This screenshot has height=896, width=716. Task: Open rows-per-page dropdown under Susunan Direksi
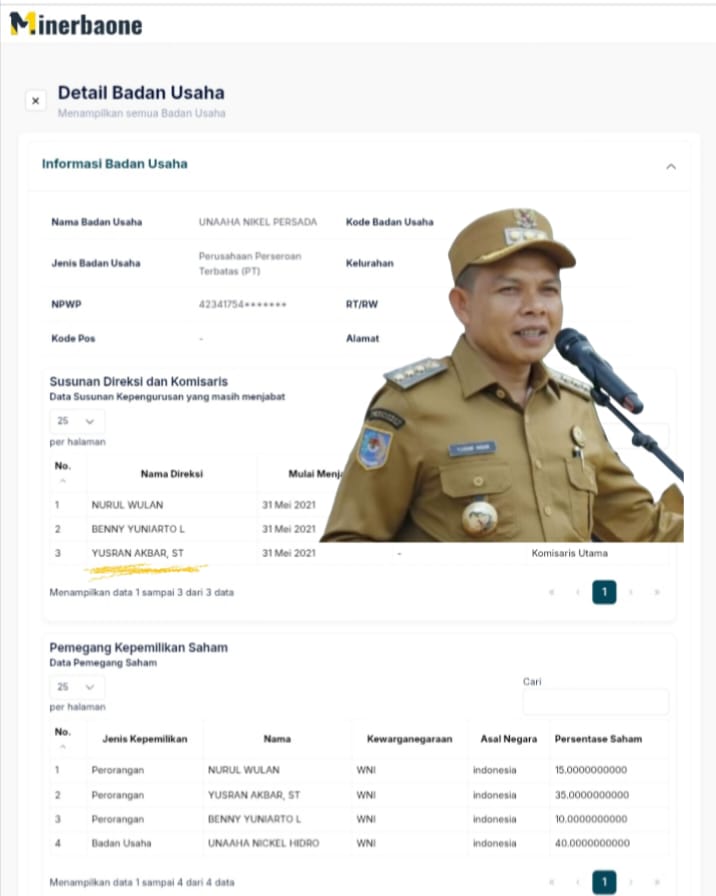tap(77, 421)
